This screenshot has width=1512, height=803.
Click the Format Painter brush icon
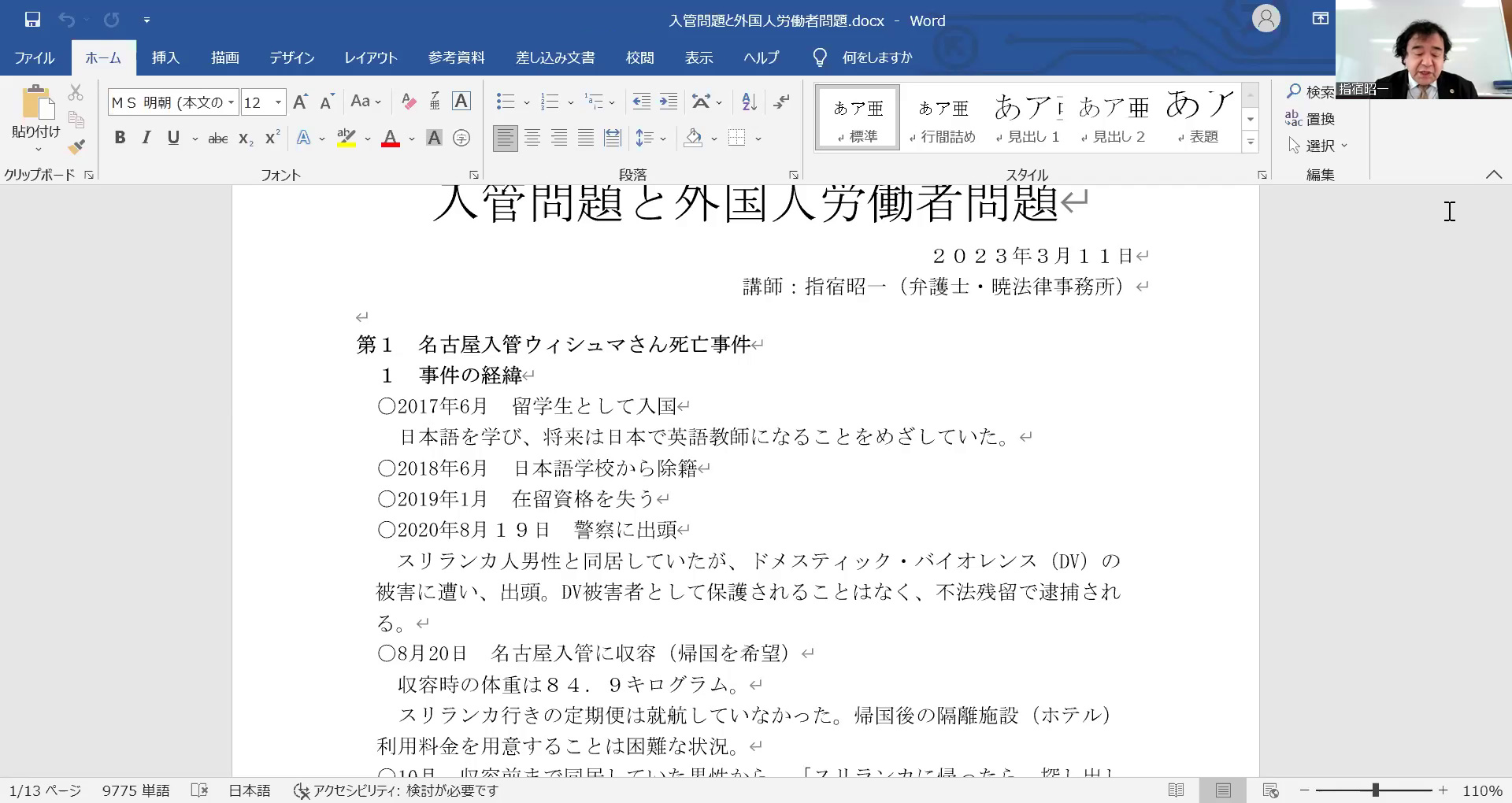[x=76, y=146]
